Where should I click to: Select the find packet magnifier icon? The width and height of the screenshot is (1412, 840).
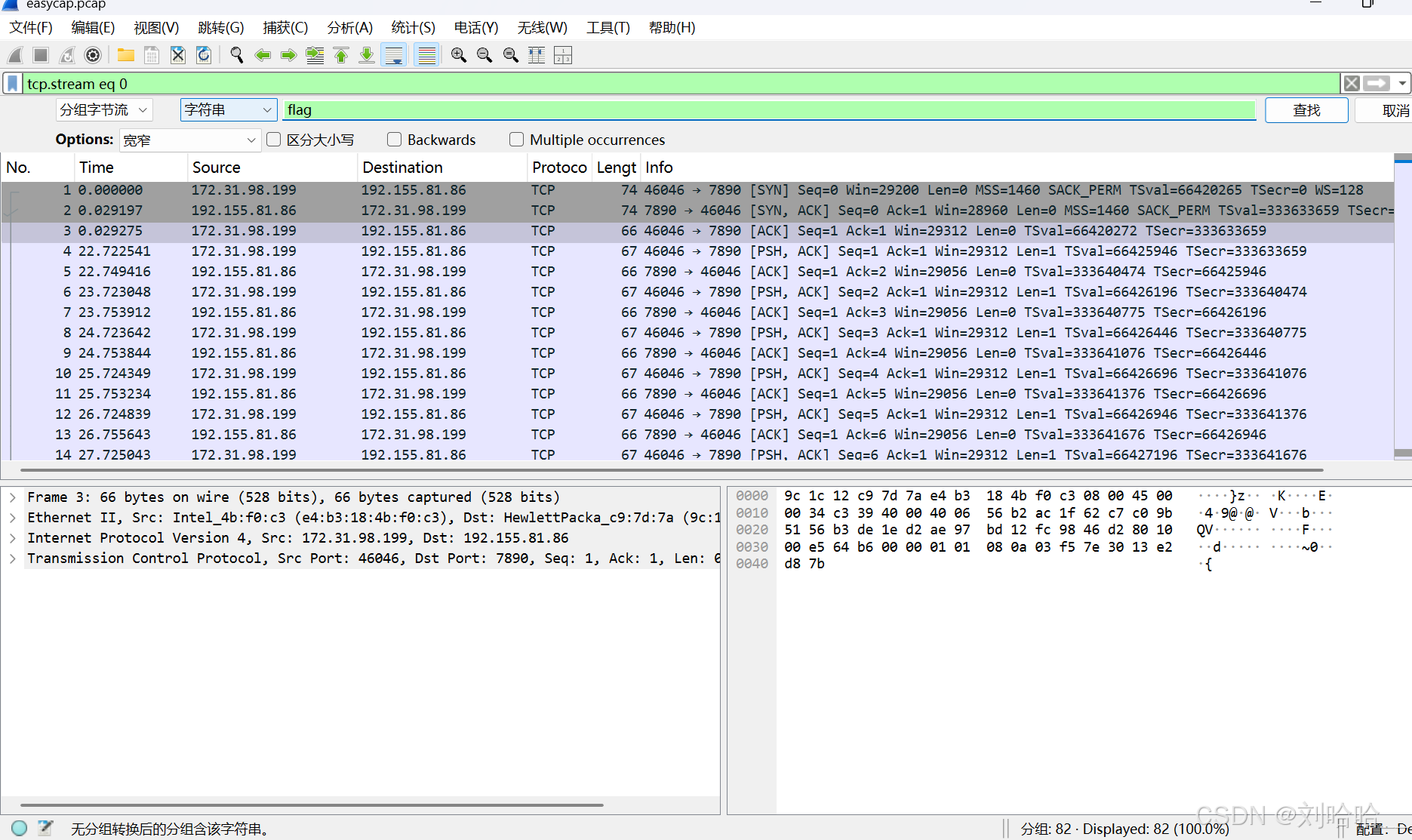(x=236, y=54)
